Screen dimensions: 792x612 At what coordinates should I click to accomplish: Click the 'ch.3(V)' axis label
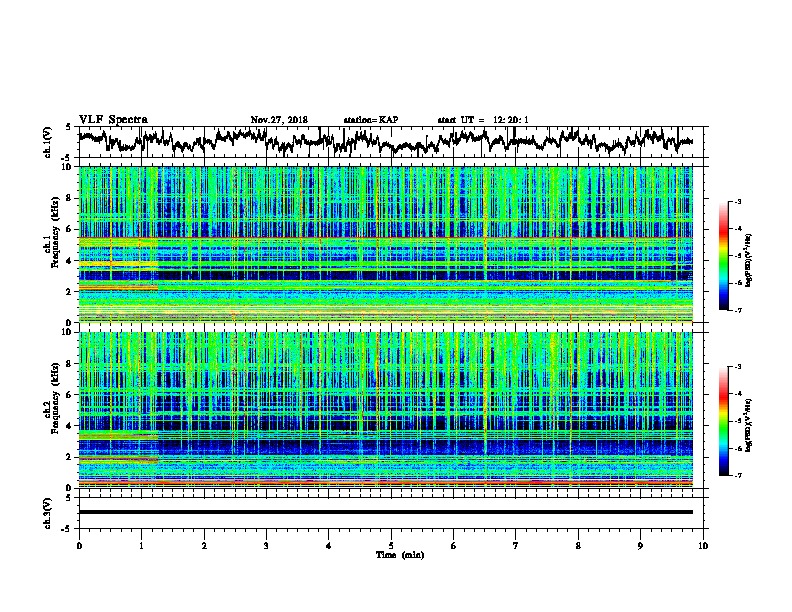48,513
